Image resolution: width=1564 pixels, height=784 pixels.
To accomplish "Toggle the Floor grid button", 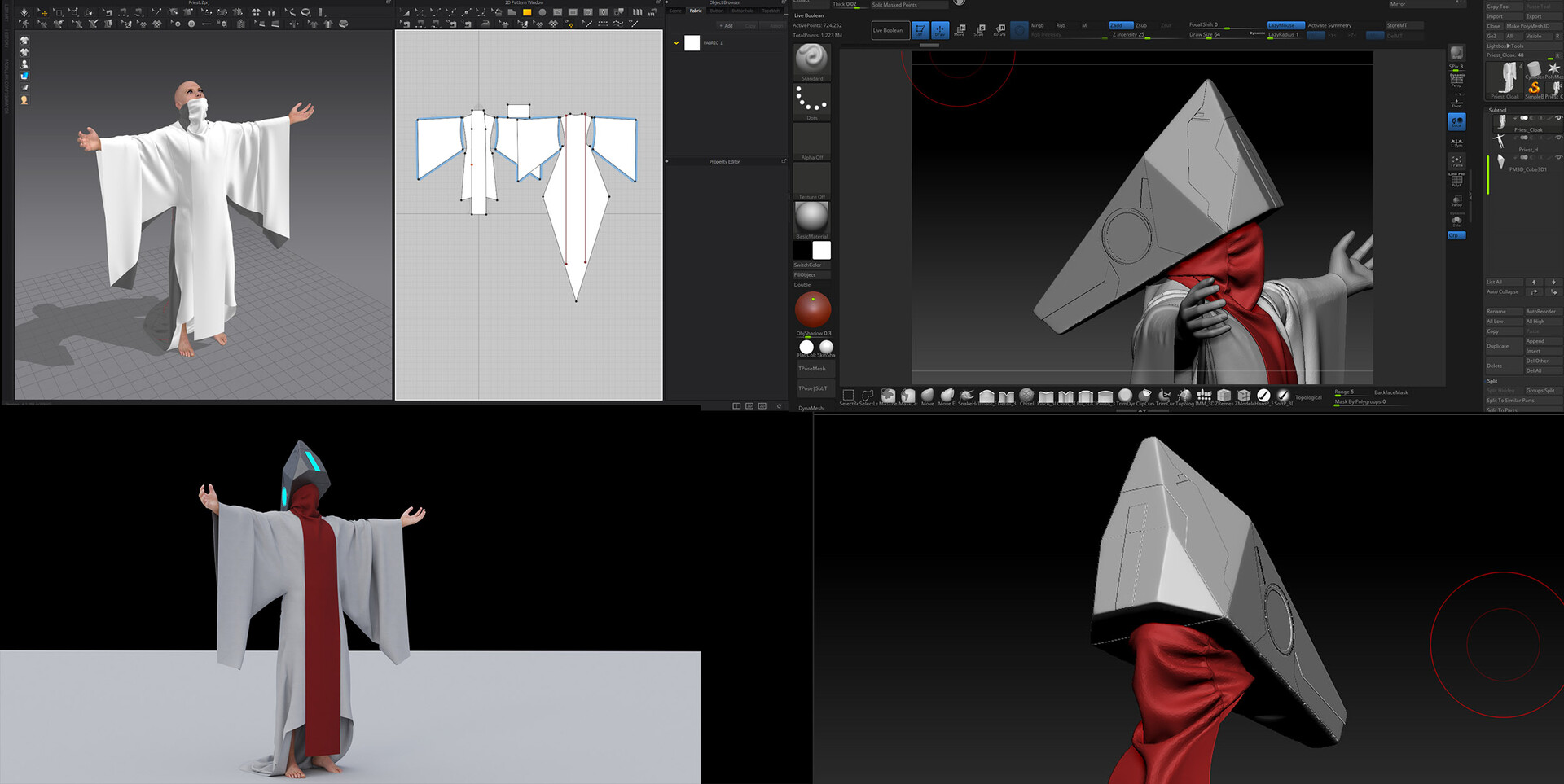I will click(1456, 102).
